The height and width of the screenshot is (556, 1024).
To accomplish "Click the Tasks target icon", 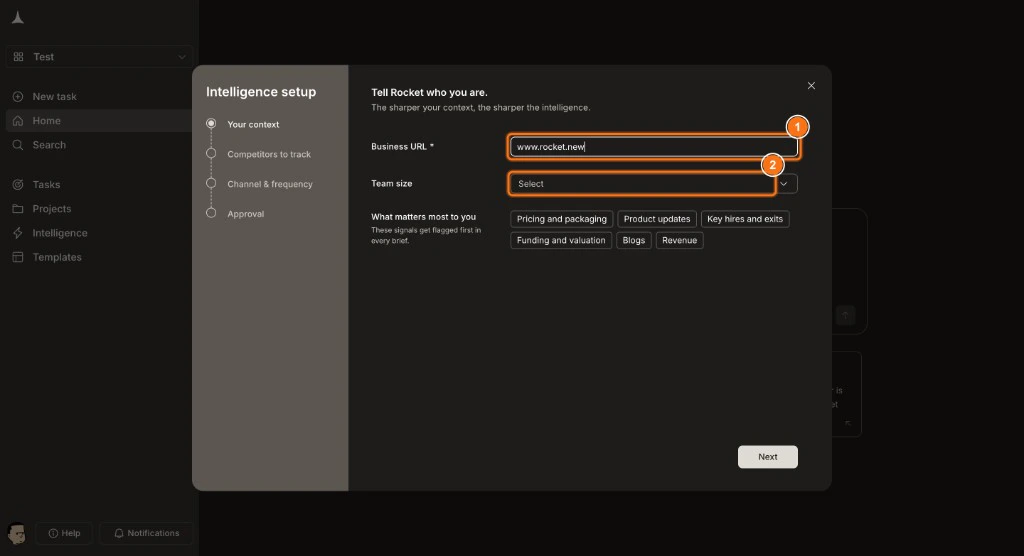I will point(18,185).
